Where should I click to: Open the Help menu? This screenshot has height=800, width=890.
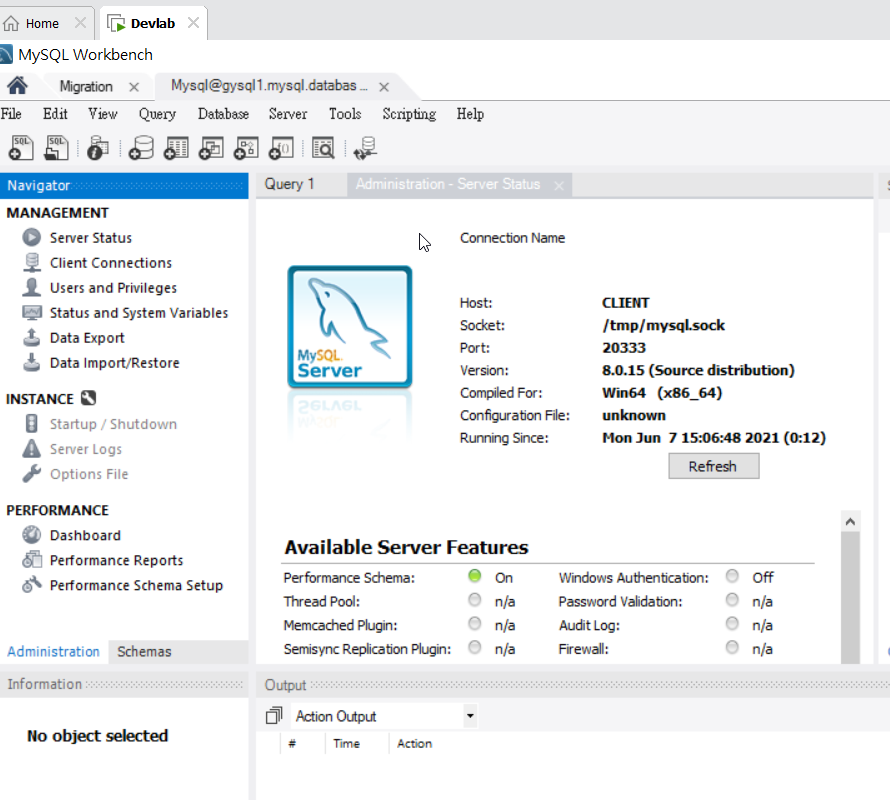coord(470,114)
